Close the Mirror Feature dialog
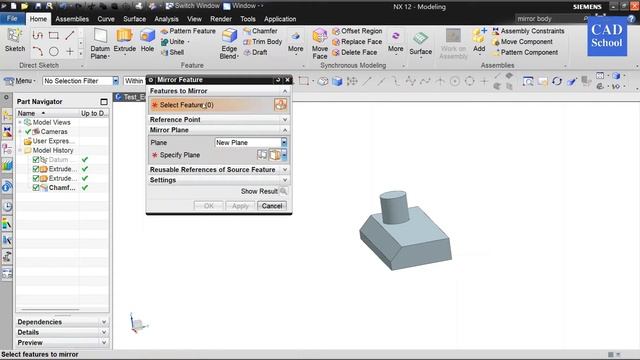Viewport: 640px width, 360px height. click(x=287, y=80)
